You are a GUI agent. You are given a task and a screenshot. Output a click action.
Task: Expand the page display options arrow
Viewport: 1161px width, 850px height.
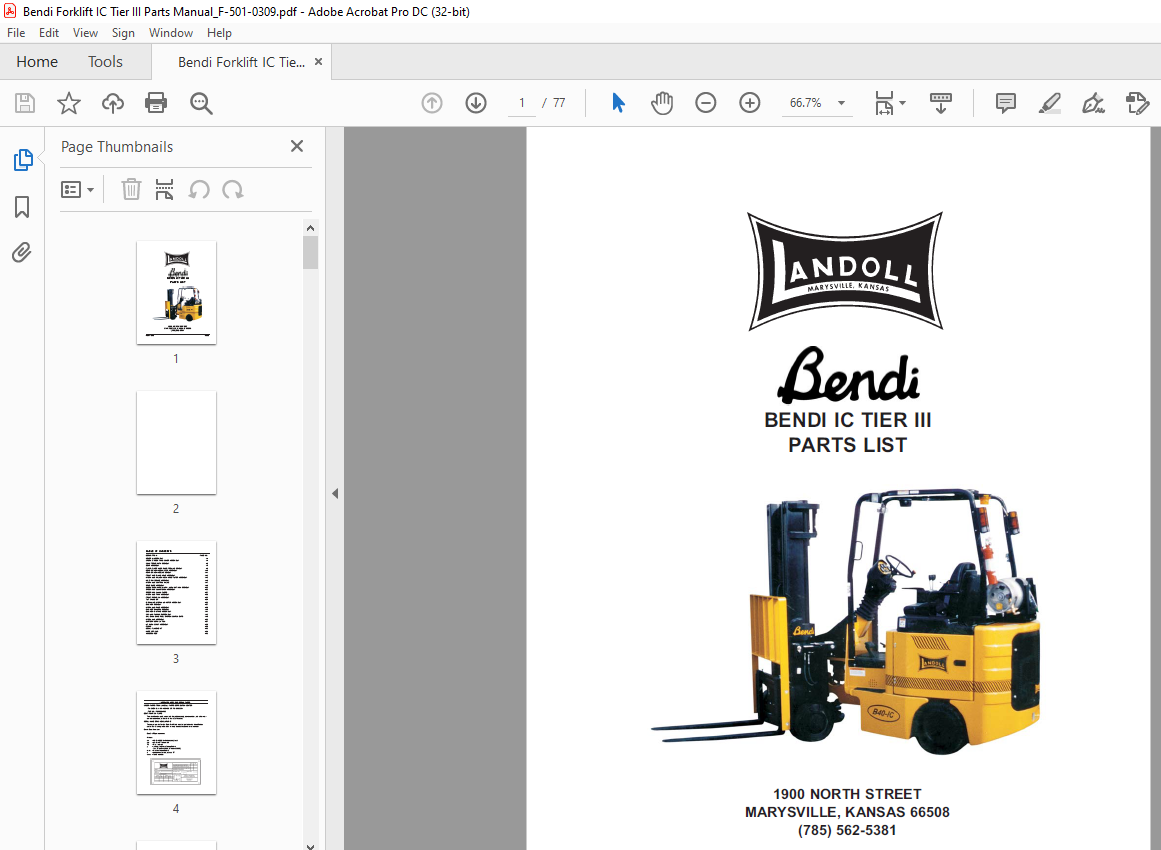[x=903, y=103]
